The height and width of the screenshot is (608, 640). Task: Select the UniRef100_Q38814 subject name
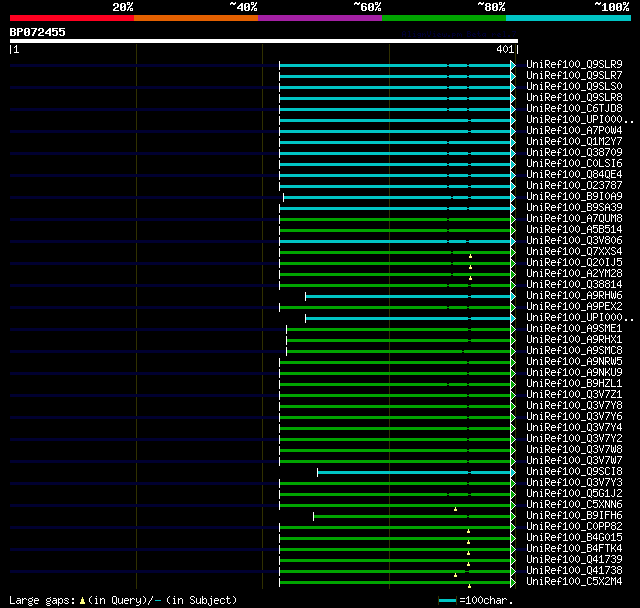coord(574,285)
